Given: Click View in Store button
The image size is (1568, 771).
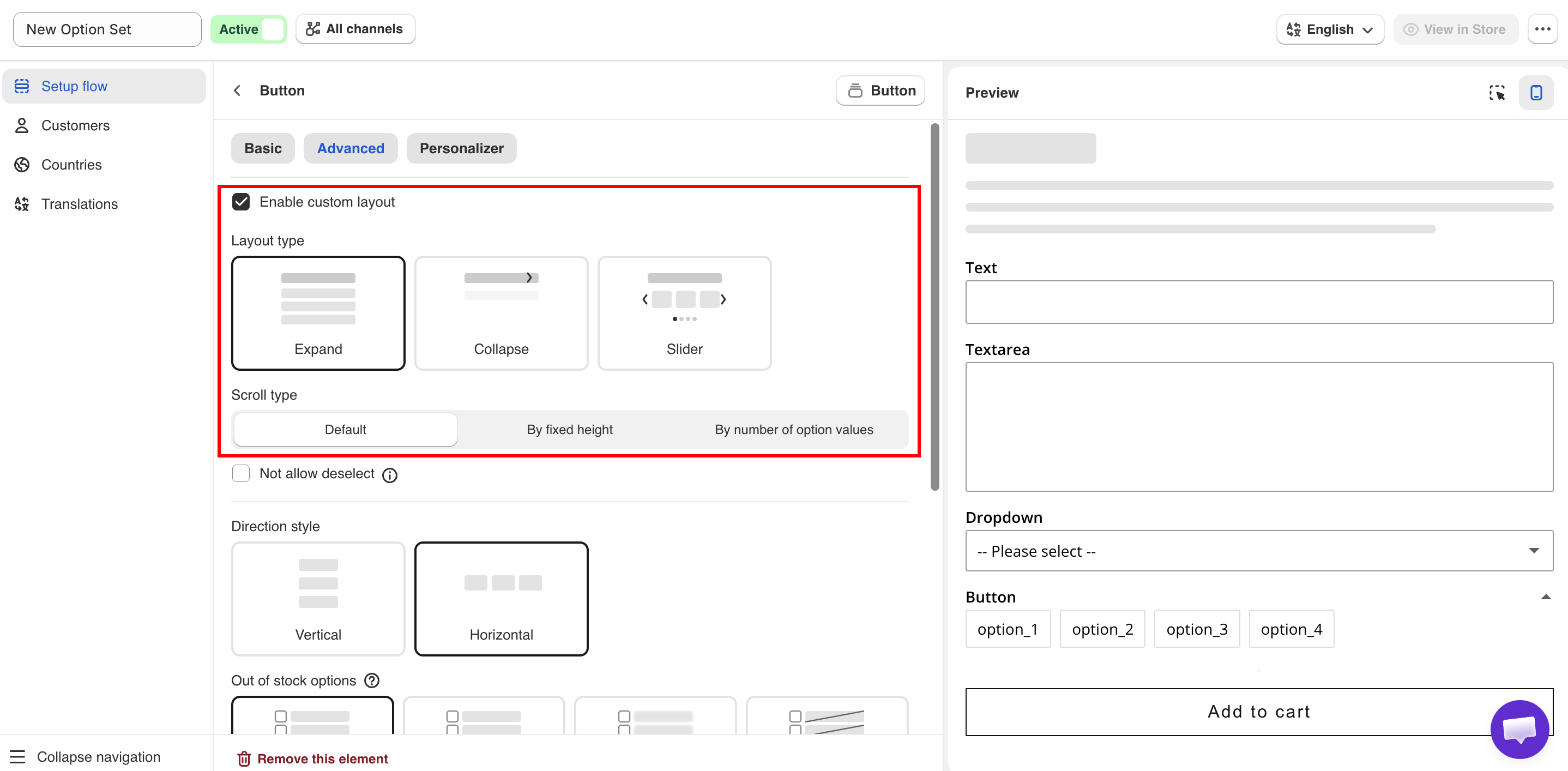Looking at the screenshot, I should pyautogui.click(x=1455, y=29).
